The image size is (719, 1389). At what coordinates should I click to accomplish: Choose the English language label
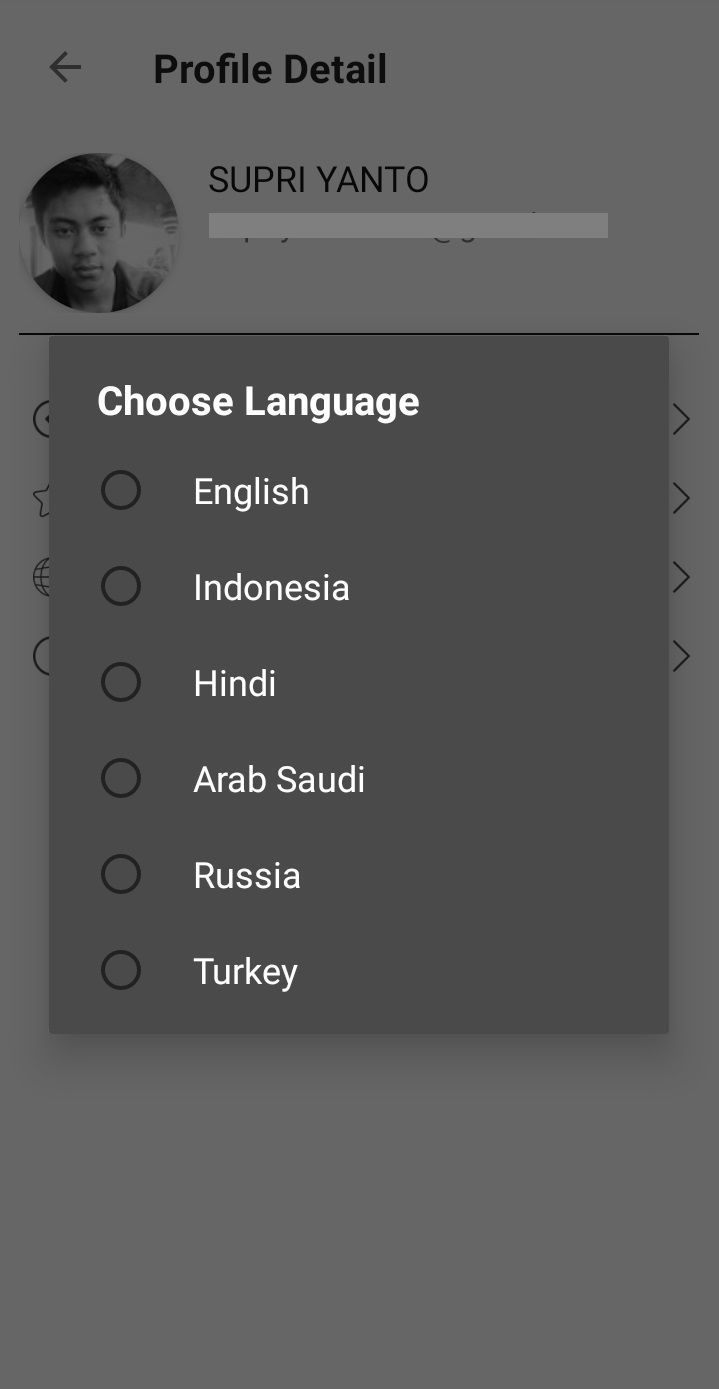[x=251, y=492]
